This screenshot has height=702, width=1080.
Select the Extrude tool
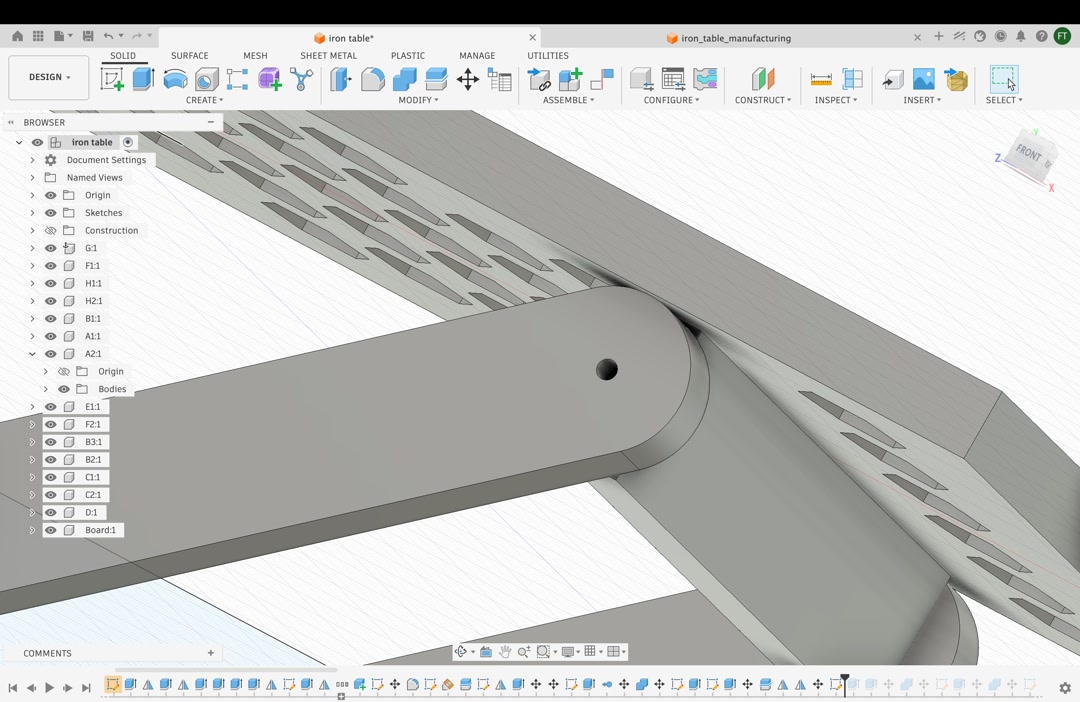pyautogui.click(x=143, y=79)
